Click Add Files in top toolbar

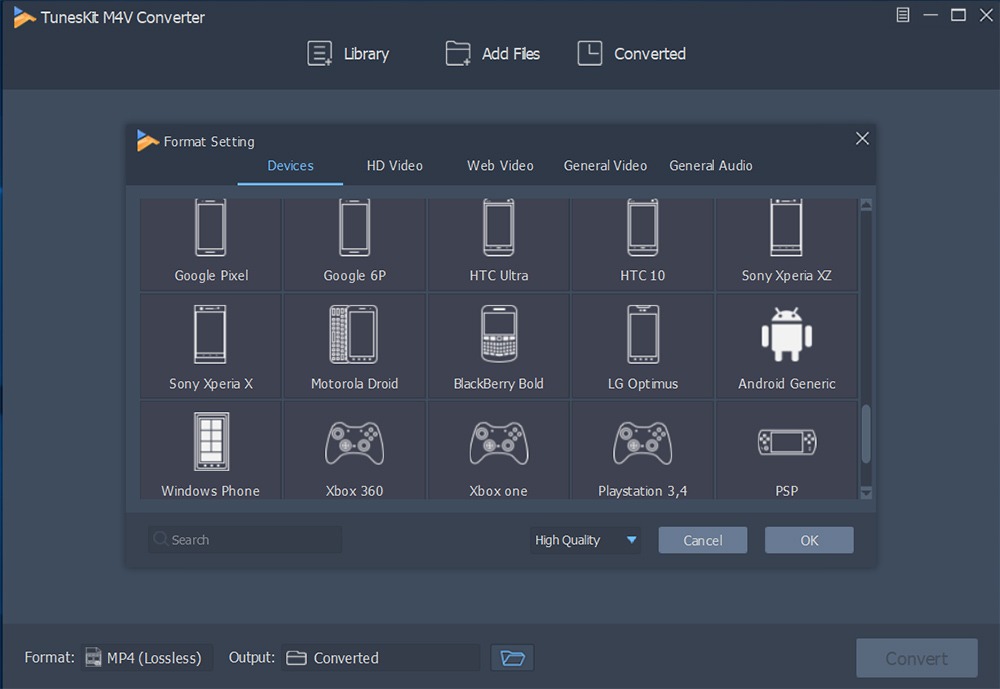pos(492,54)
